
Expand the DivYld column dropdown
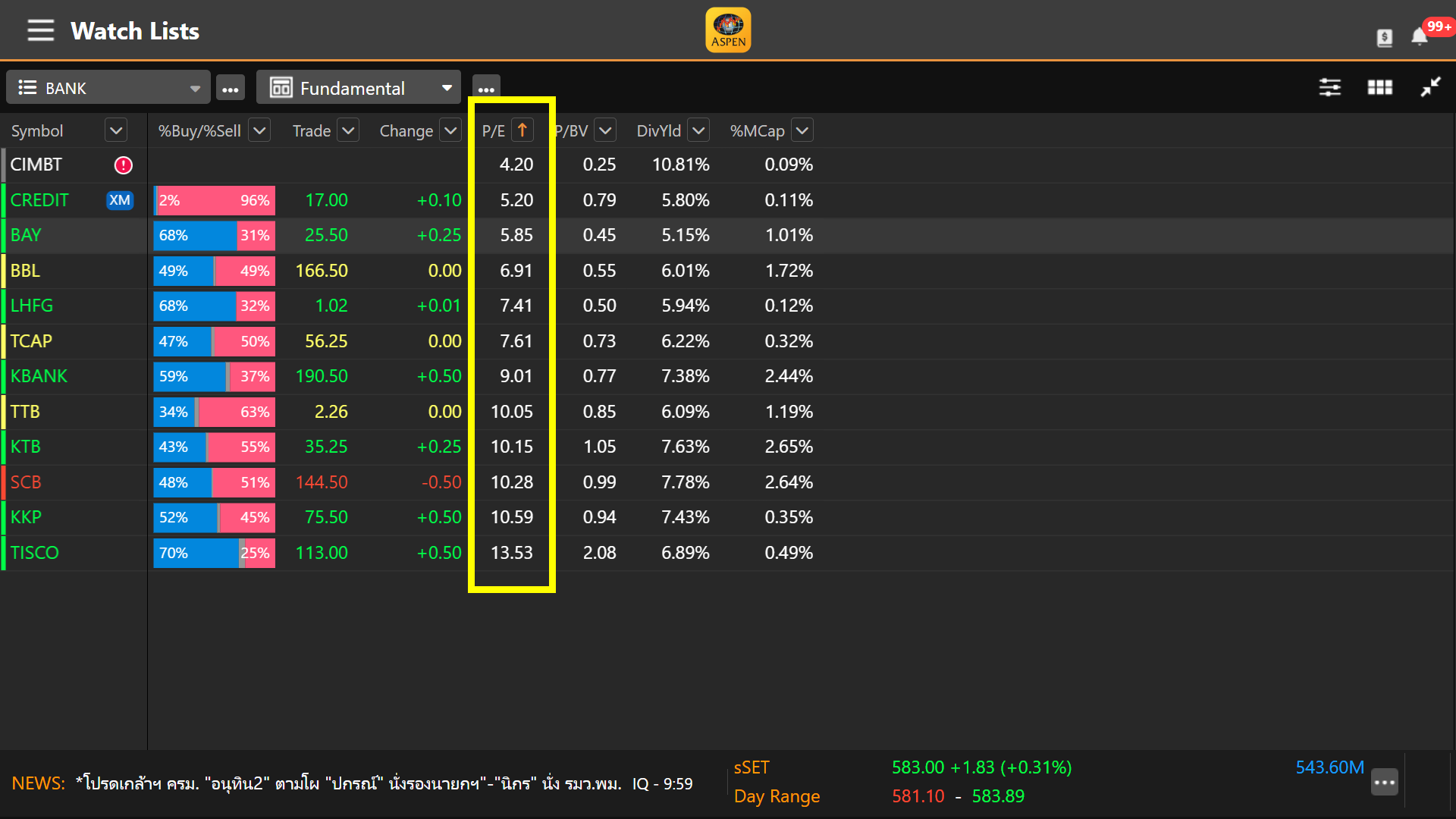point(698,130)
